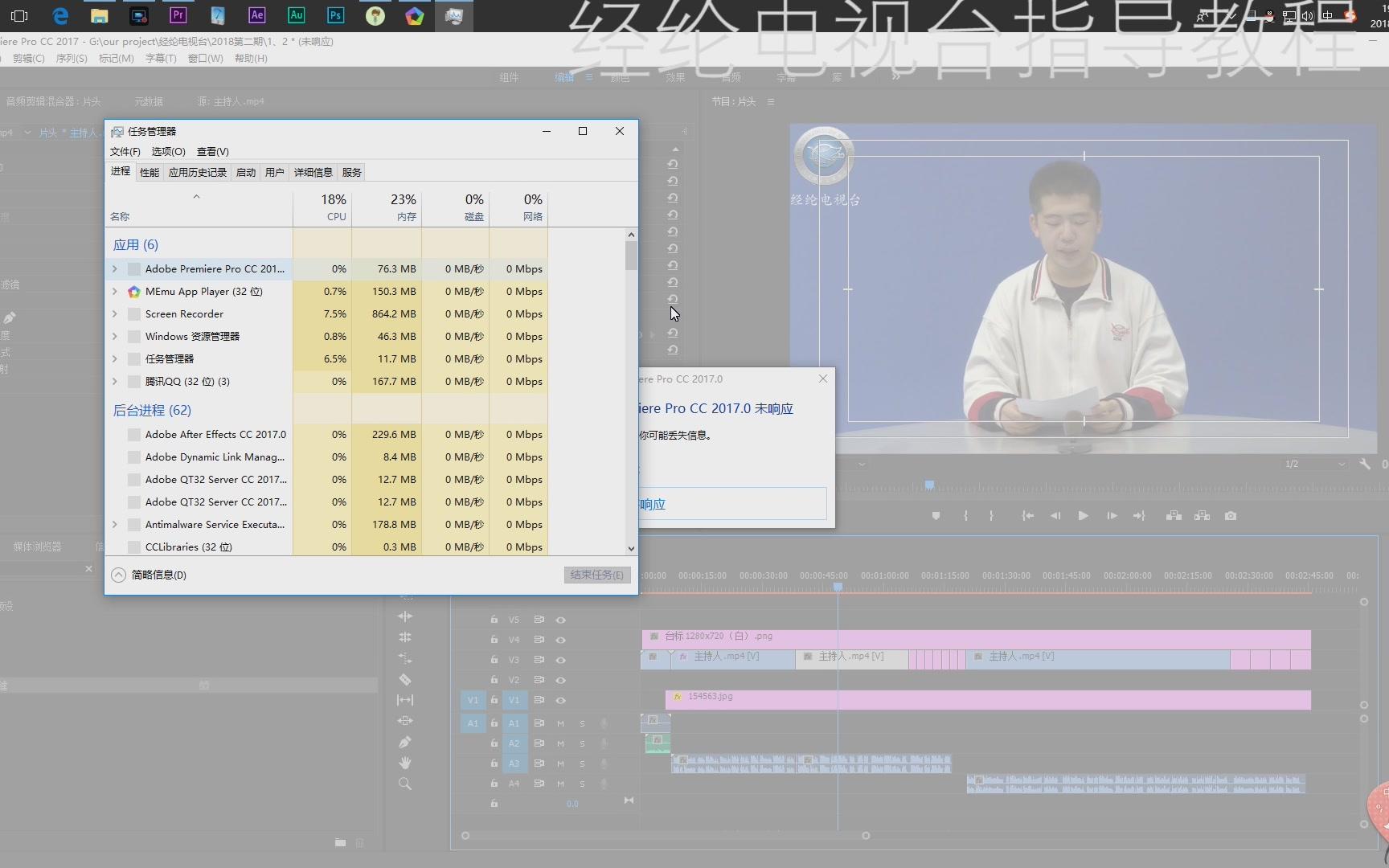Select the Zoom tool in Premiere
Image resolution: width=1389 pixels, height=868 pixels.
[x=405, y=784]
